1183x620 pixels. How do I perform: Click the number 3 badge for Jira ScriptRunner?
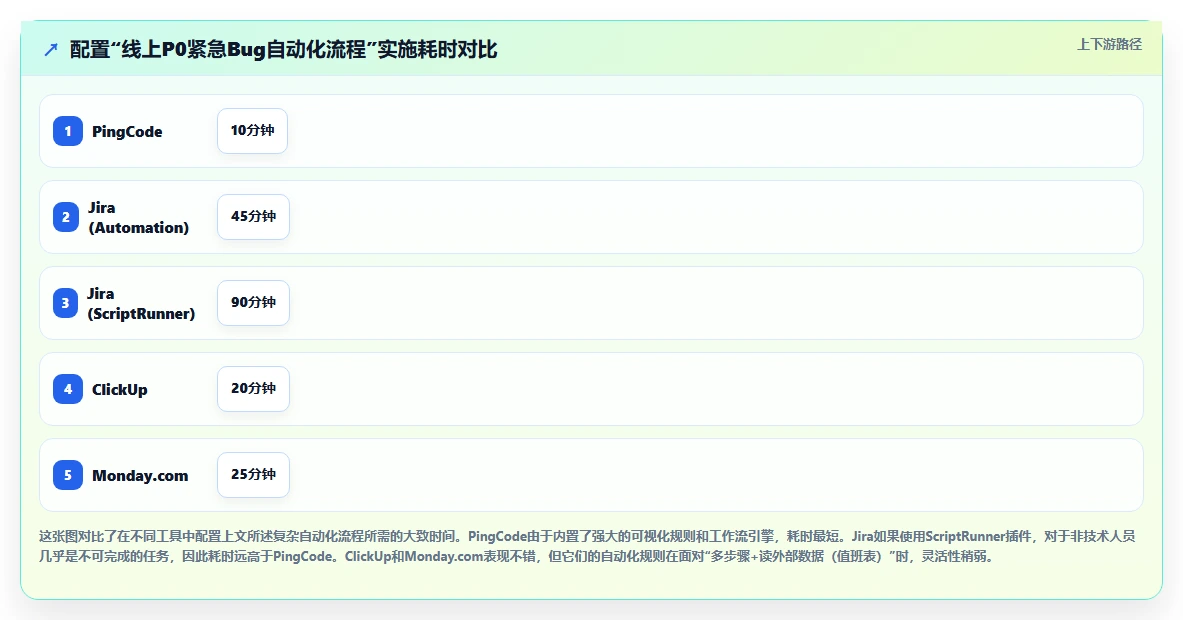[66, 303]
